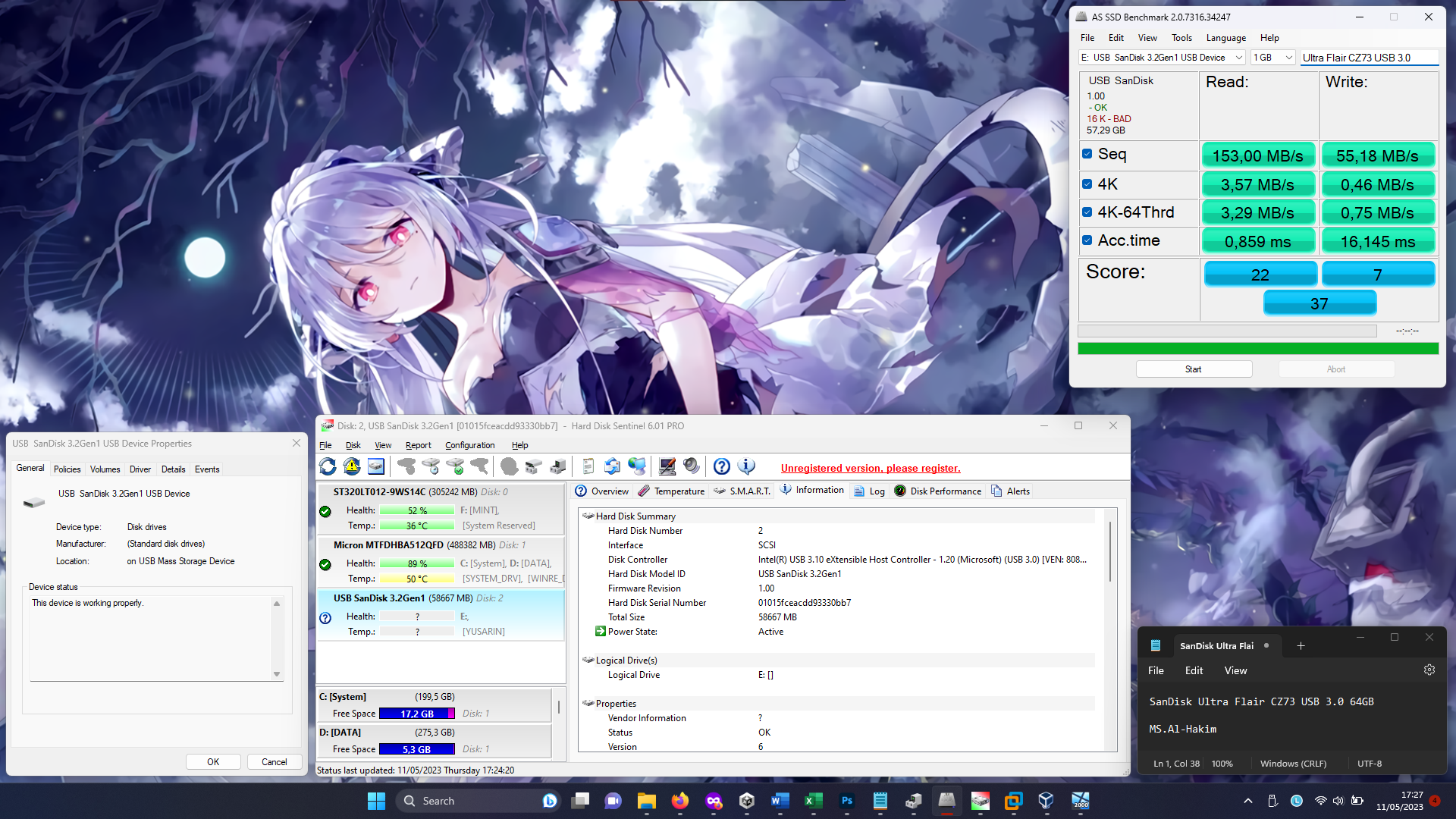Click the speaker sound icon in Sentinel toolbar
1456x819 pixels.
(x=692, y=467)
